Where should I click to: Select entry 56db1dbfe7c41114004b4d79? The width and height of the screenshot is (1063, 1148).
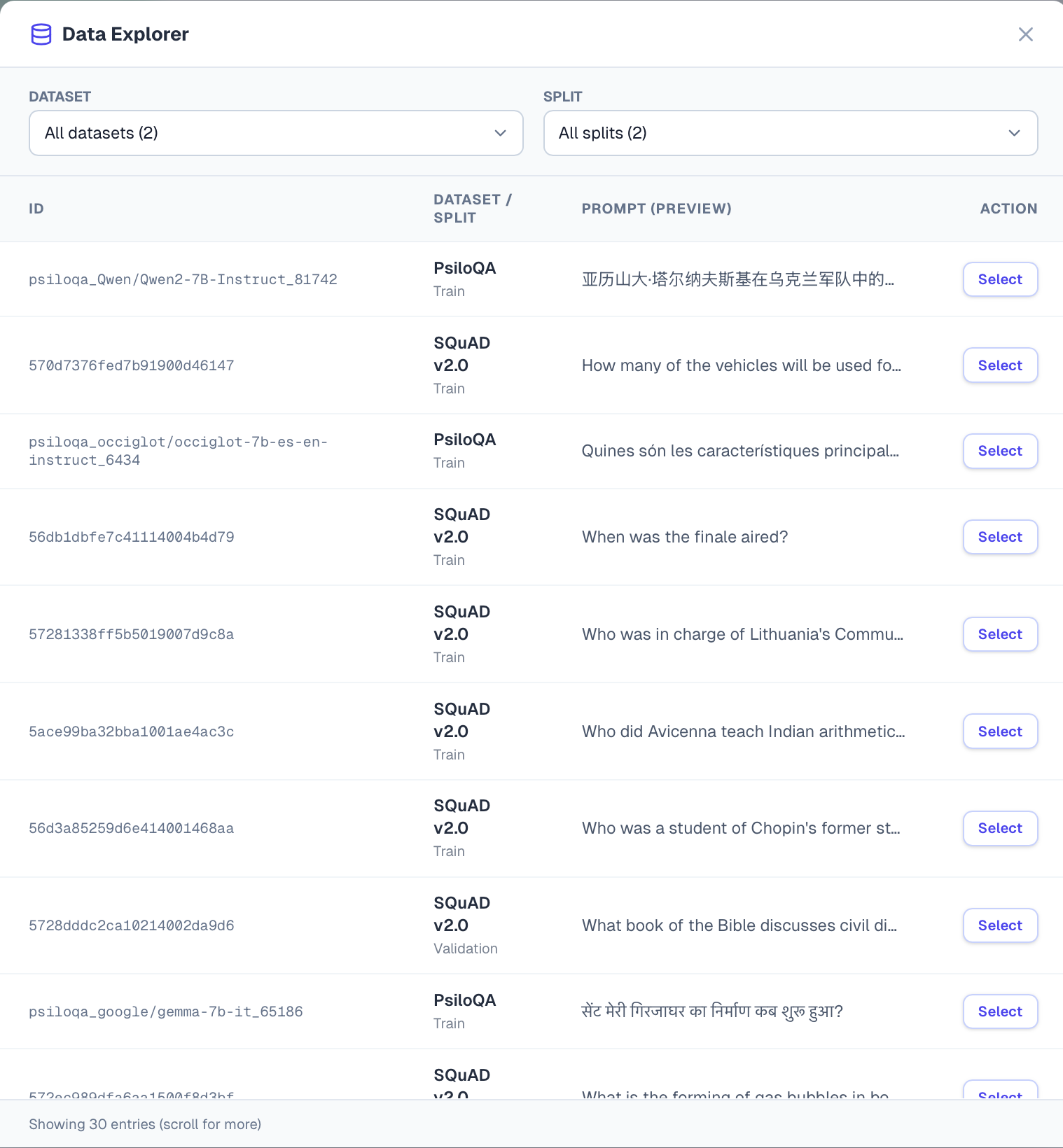(x=1000, y=537)
